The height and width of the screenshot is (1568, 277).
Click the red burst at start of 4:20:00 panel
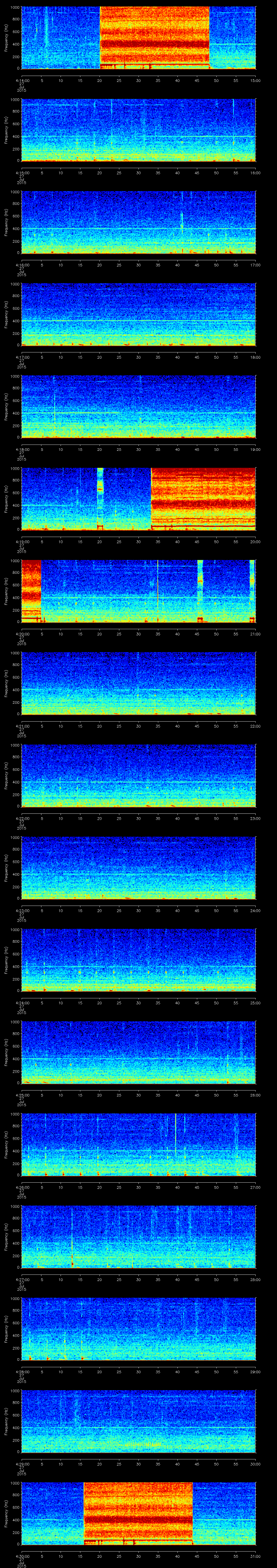[31, 592]
